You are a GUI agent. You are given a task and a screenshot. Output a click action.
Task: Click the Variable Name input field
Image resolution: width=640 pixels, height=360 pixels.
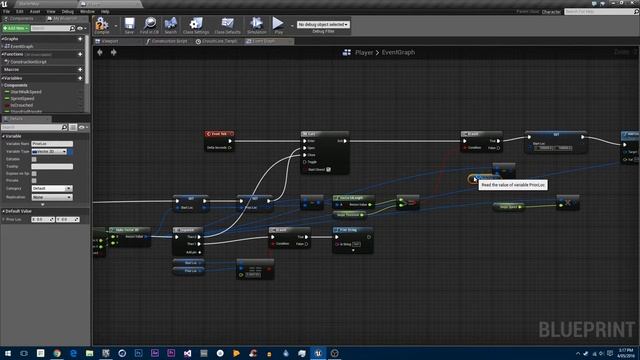click(52, 144)
